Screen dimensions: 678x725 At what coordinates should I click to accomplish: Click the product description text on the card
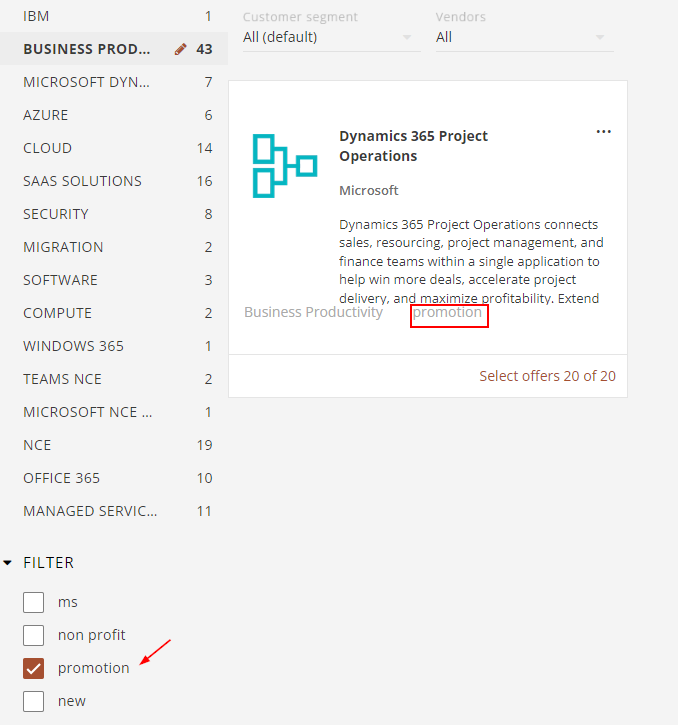[471, 261]
